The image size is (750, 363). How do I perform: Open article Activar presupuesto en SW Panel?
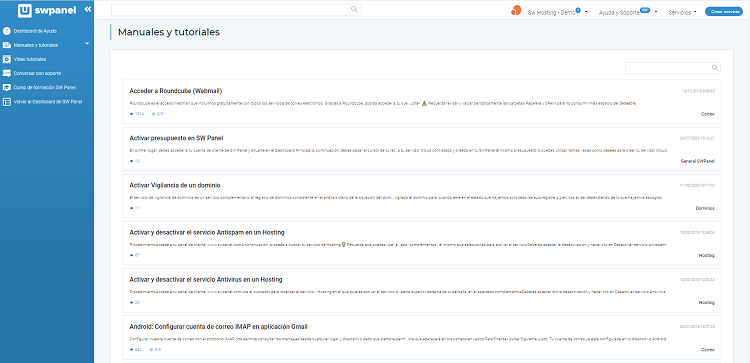(x=176, y=138)
